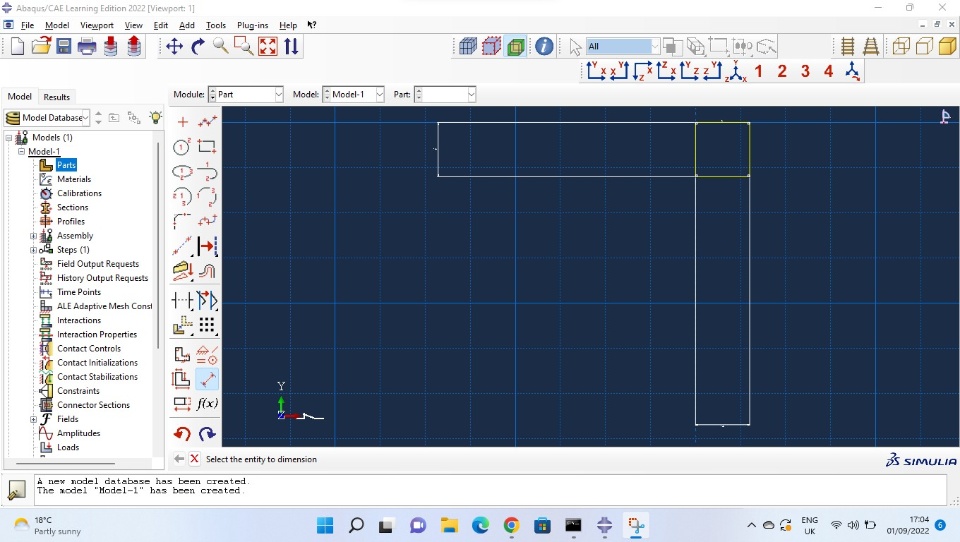Toggle the Remove Selected display-group icon

click(x=491, y=47)
